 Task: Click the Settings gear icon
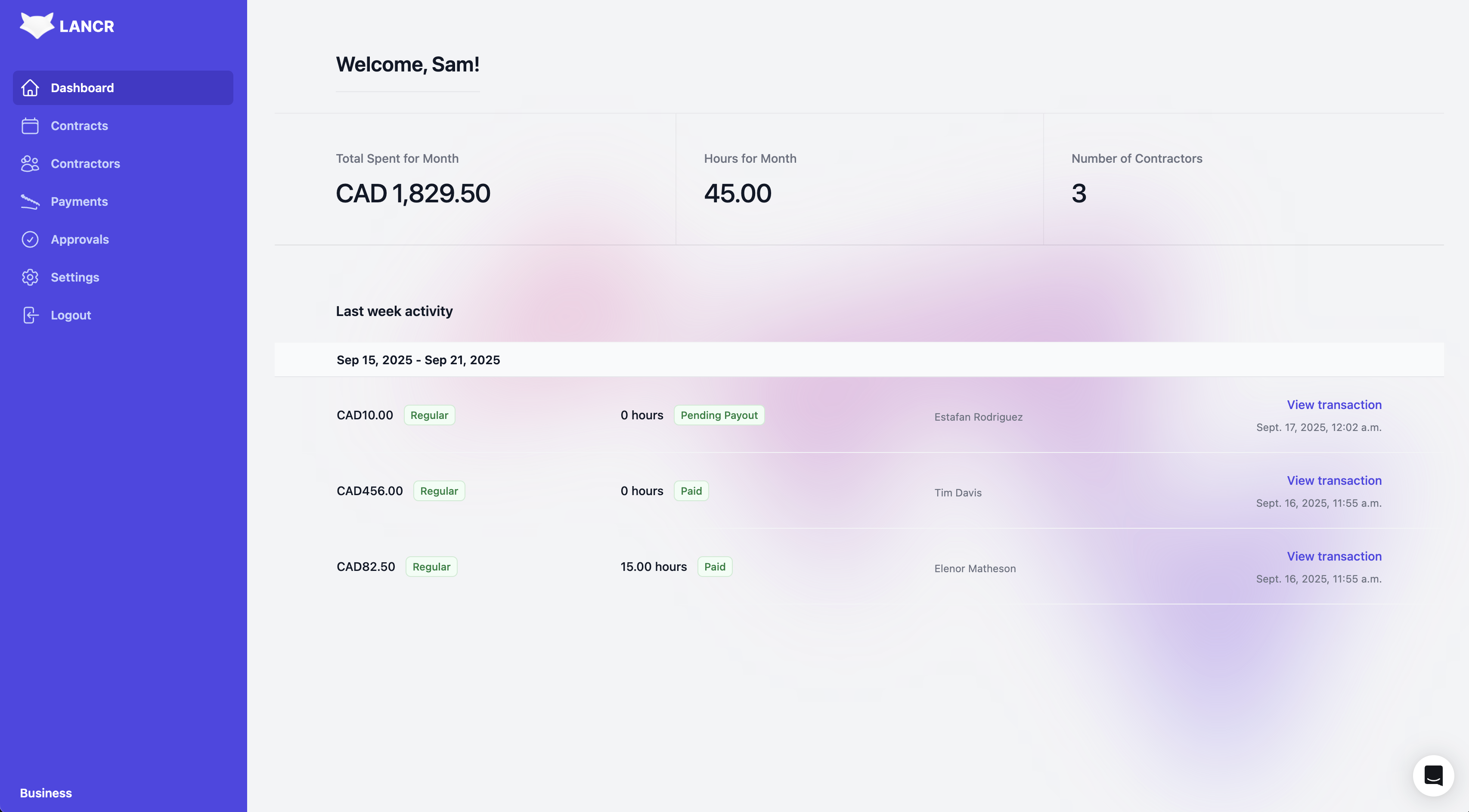coord(30,277)
